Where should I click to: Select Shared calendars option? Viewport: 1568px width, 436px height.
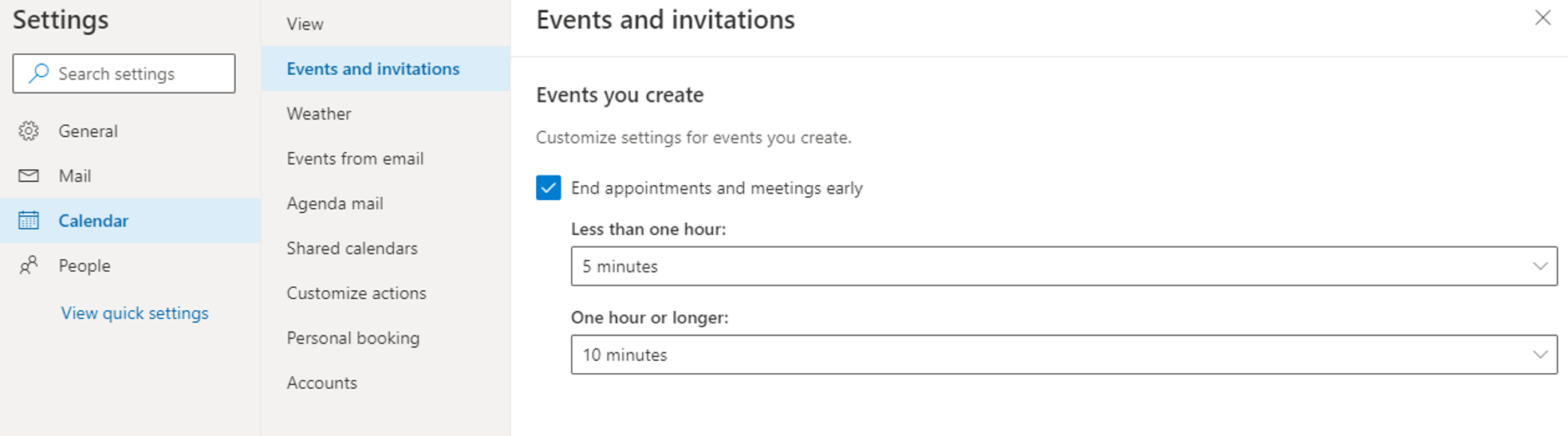click(352, 249)
